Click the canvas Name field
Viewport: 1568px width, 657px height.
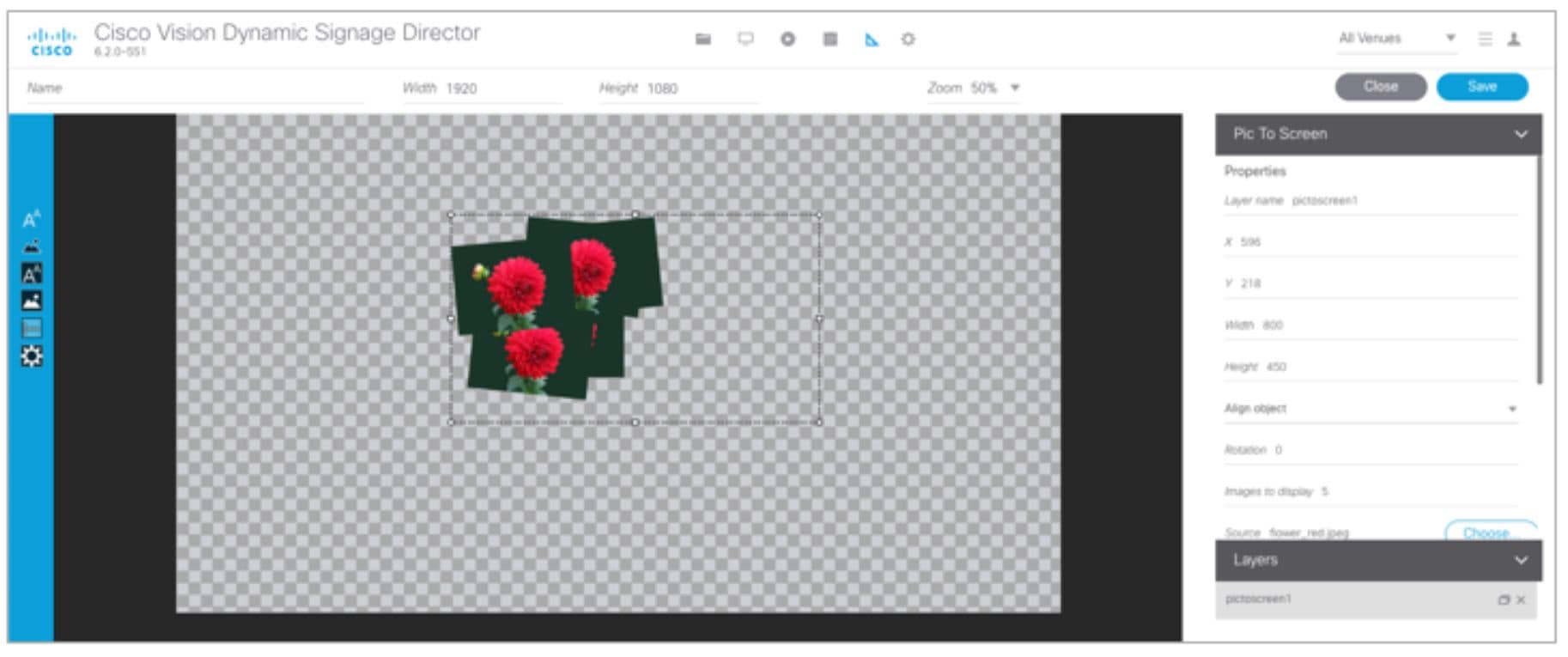click(195, 88)
